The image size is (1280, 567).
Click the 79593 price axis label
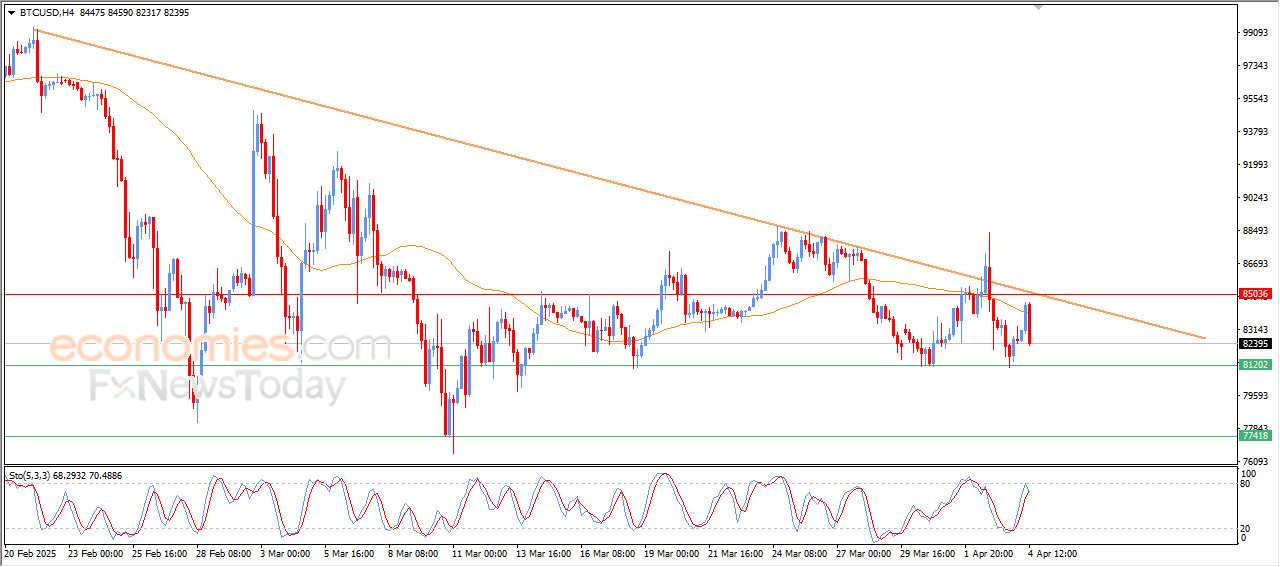[1255, 395]
